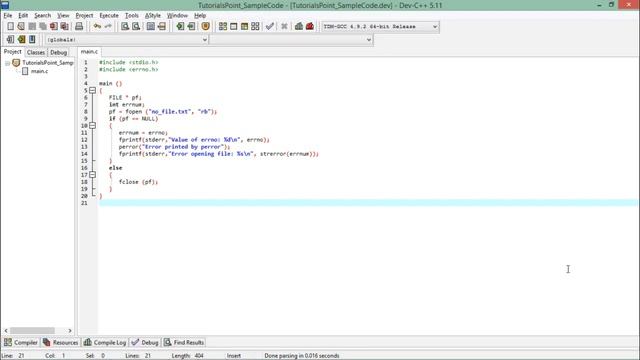Click the project panel horizontal scrollbar thumb
Screen dimensions: 640x360
32,330
